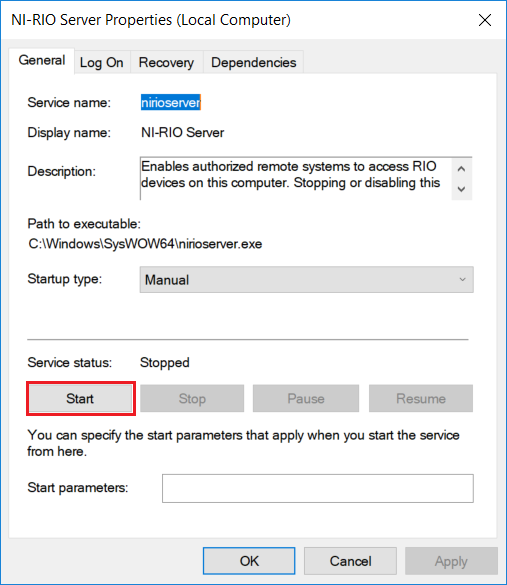Switch to the General tab
Screen dimensions: 507x585
click(x=42, y=60)
